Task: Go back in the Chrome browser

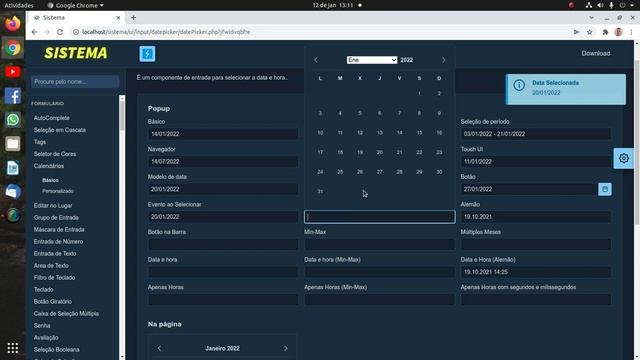Action: 34,32
